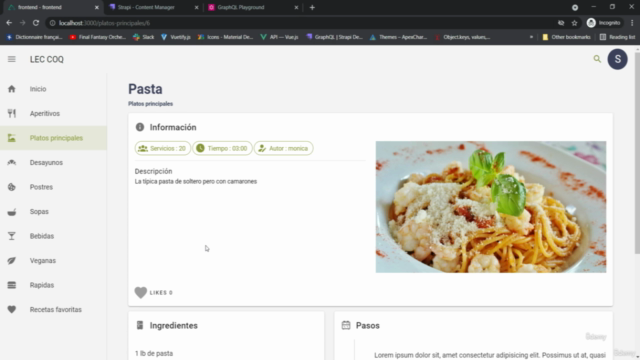Click the Tiempo : 03:00 chip
640x360 pixels.
[222, 148]
